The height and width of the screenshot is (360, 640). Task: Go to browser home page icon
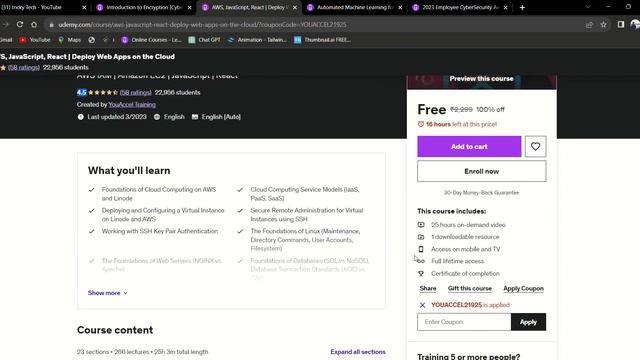[x=34, y=24]
